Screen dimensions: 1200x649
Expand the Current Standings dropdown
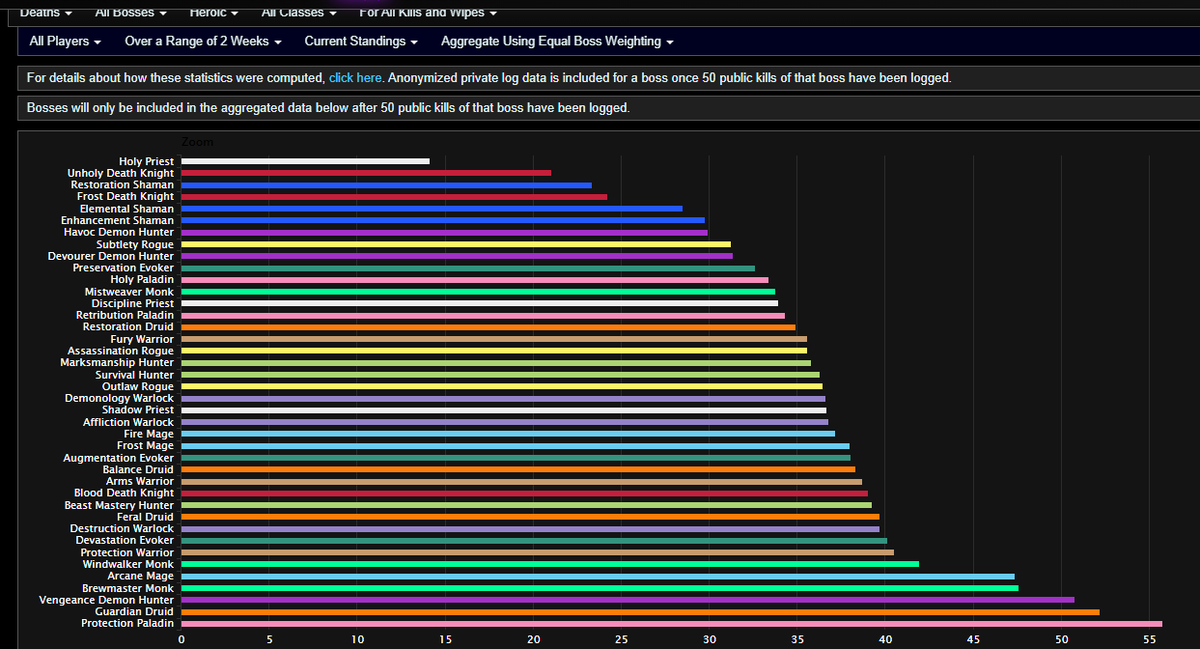(360, 41)
